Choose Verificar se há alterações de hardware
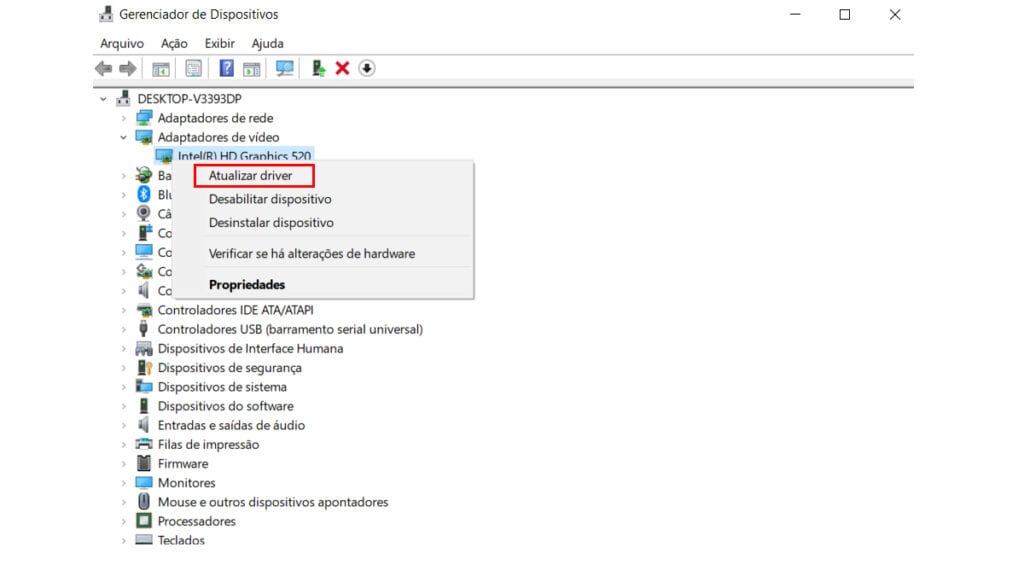Viewport: 1024px width, 576px height. (x=312, y=253)
